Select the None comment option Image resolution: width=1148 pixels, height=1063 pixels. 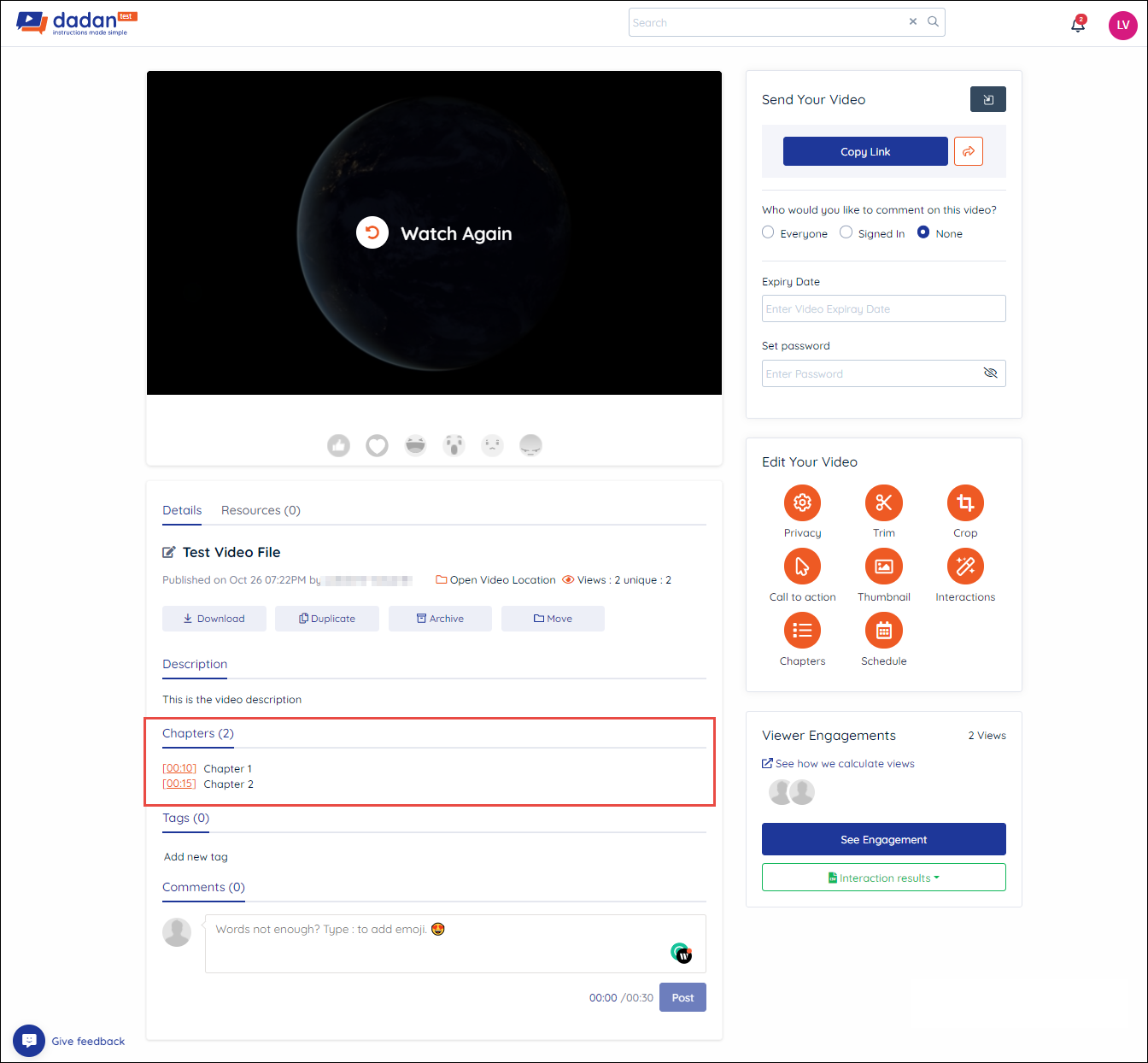pyautogui.click(x=923, y=232)
